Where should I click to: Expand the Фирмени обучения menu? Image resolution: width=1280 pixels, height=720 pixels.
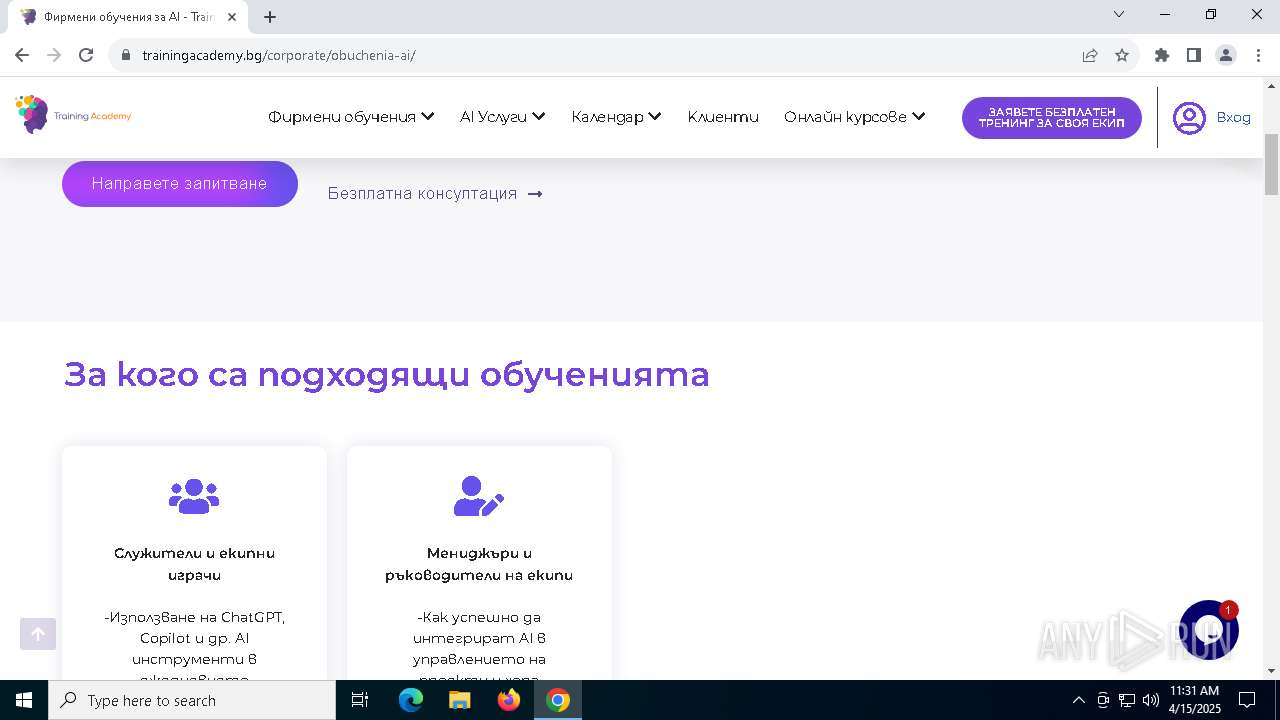tap(351, 117)
